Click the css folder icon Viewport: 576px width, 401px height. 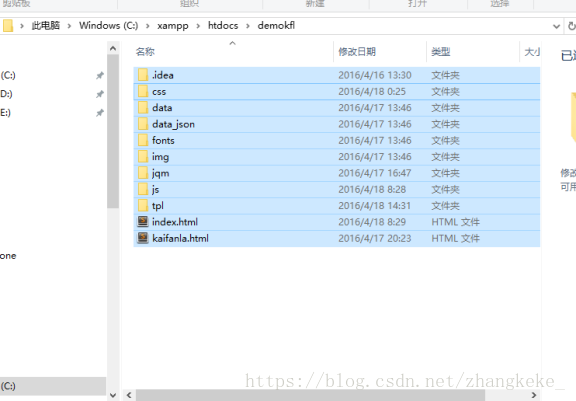[x=143, y=91]
